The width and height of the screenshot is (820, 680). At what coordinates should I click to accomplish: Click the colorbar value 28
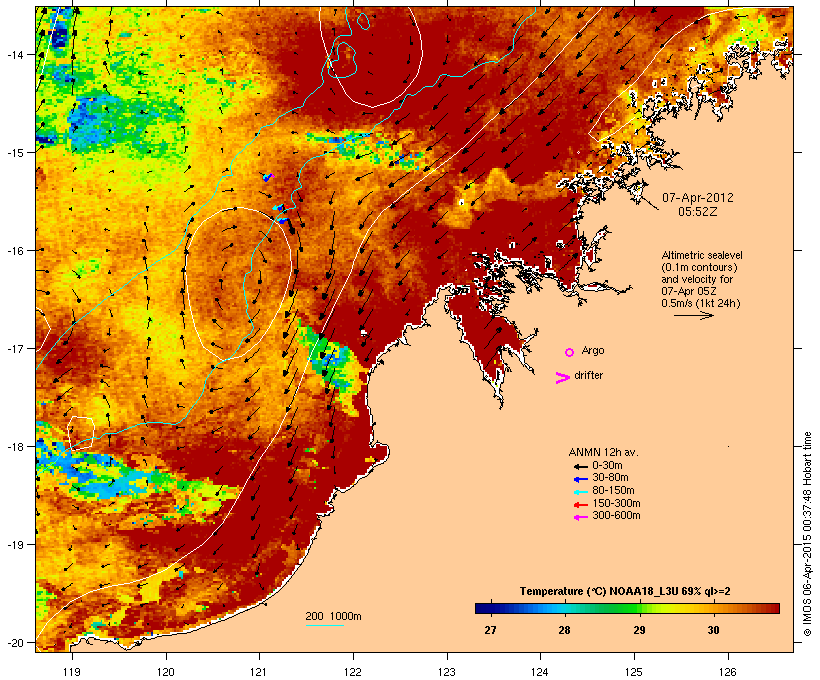click(x=564, y=630)
